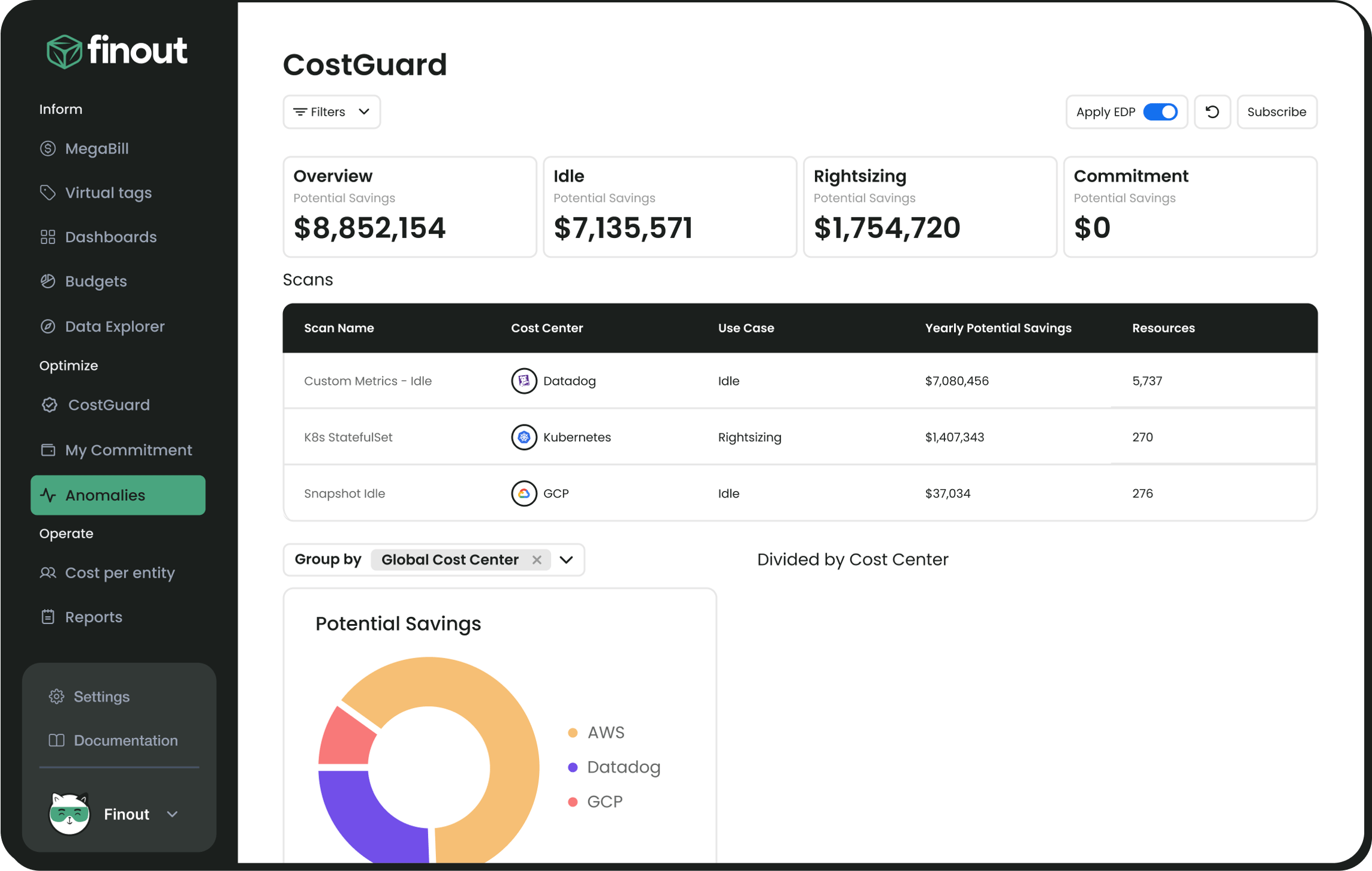Click the refresh/reset icon near Subscribe
This screenshot has width=1372, height=871.
(x=1212, y=111)
